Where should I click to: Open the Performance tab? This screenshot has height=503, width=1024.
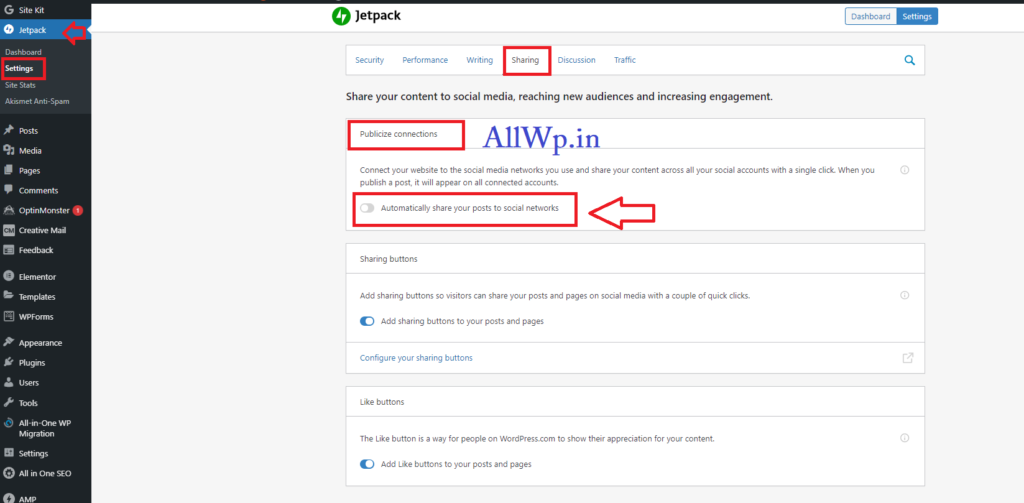(x=425, y=60)
